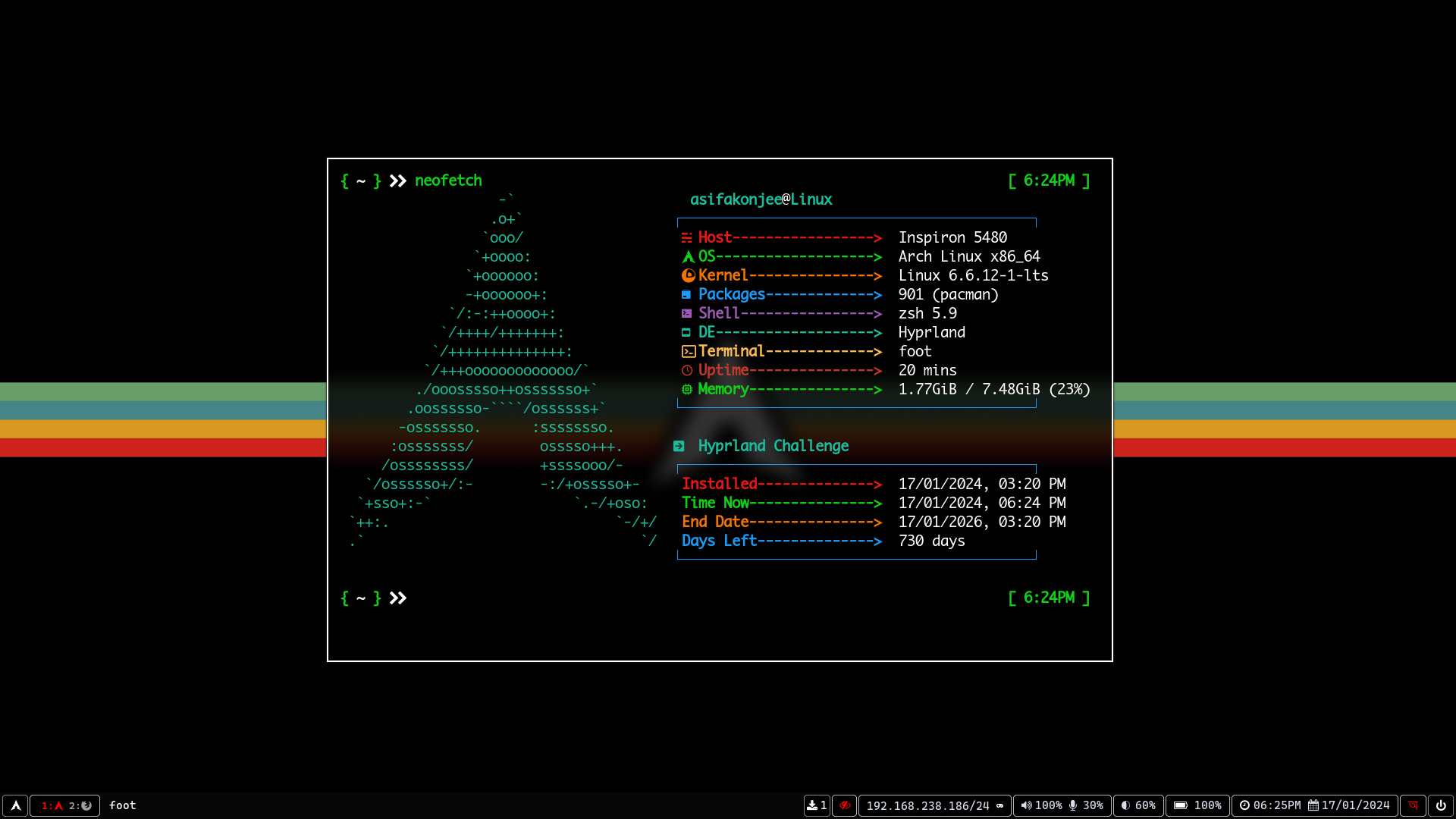Switch to workspace 2 with Firefox icon
The width and height of the screenshot is (1456, 819).
[80, 805]
